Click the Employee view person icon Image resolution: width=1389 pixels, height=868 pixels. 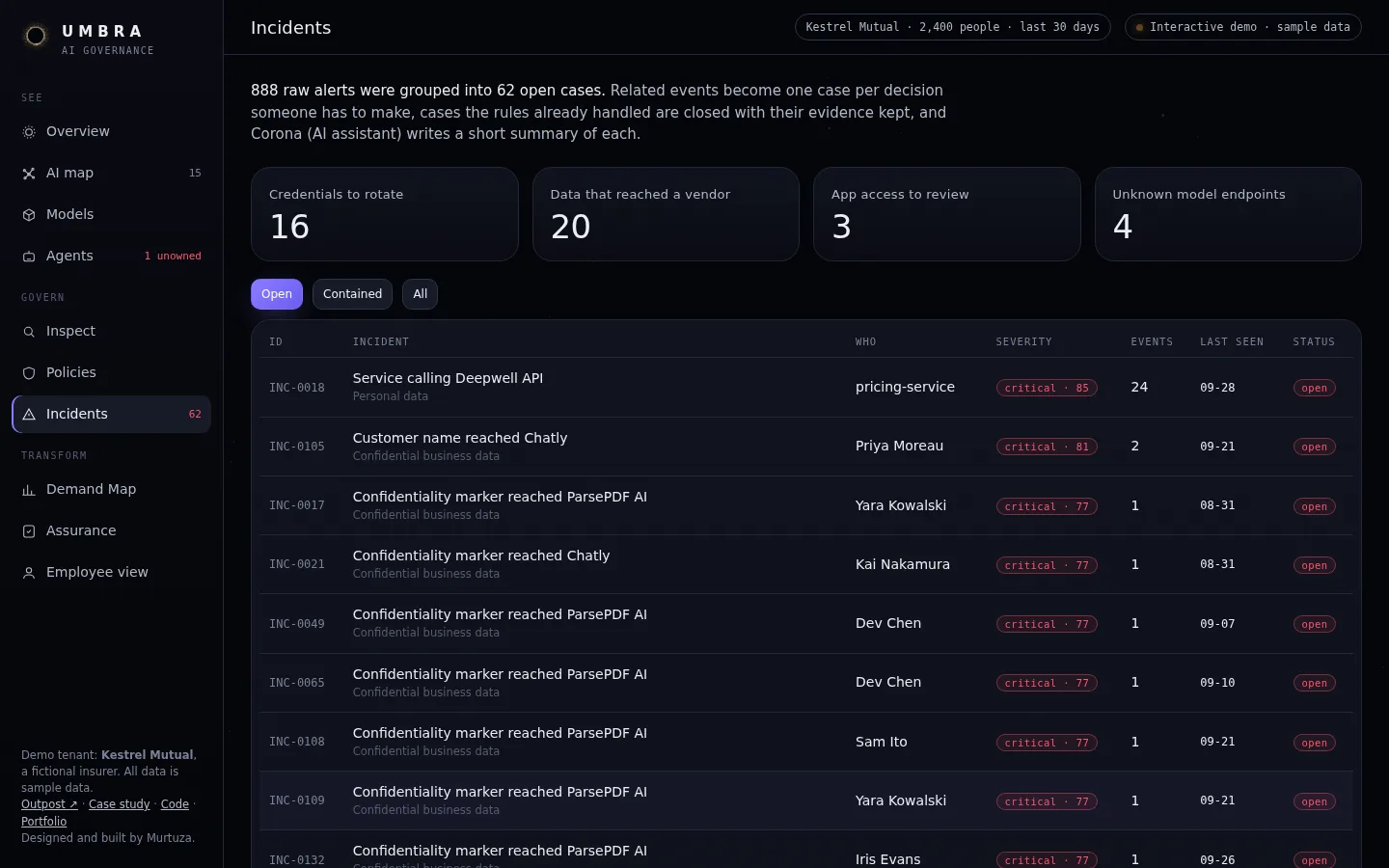[29, 573]
